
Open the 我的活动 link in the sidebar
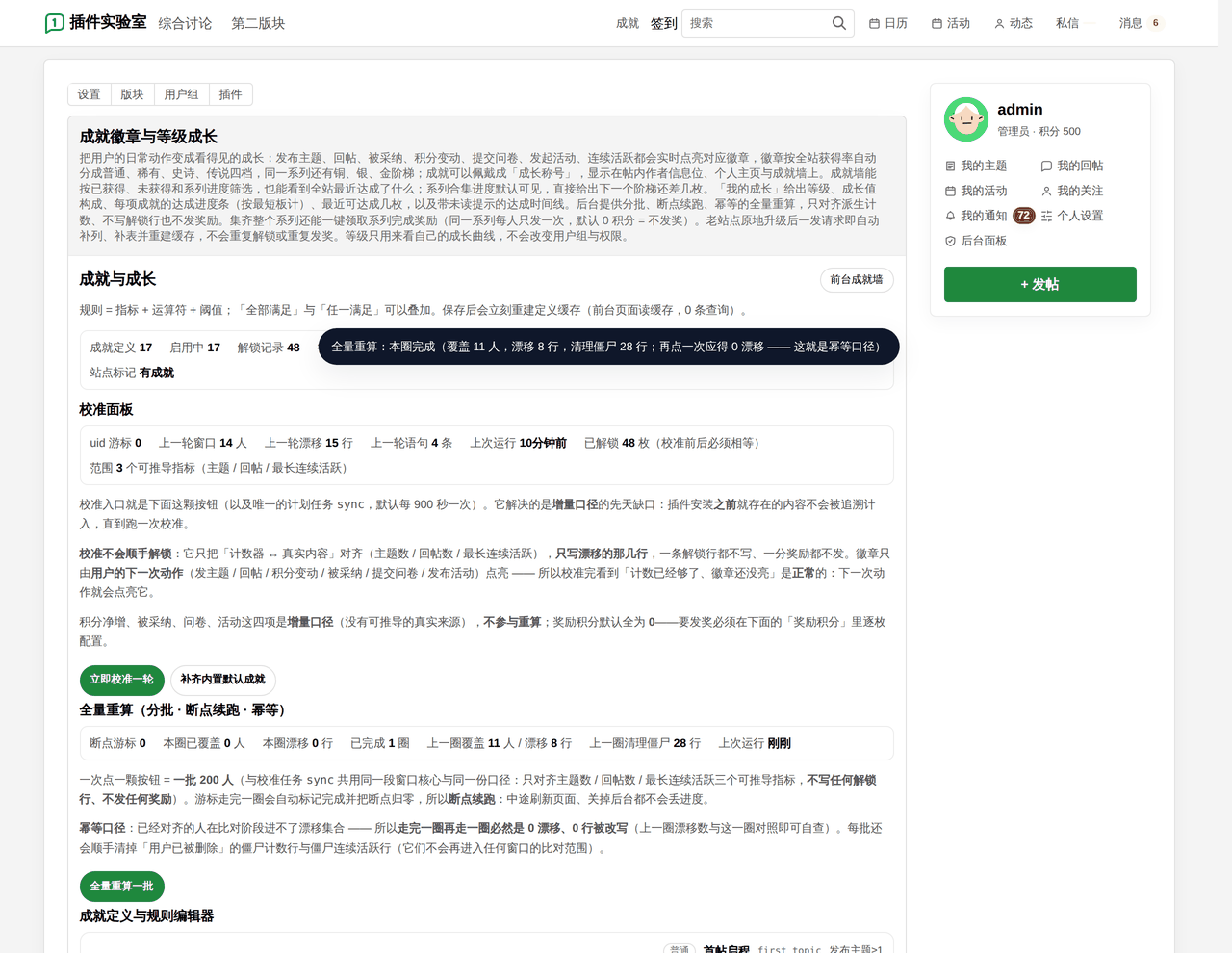pos(984,192)
